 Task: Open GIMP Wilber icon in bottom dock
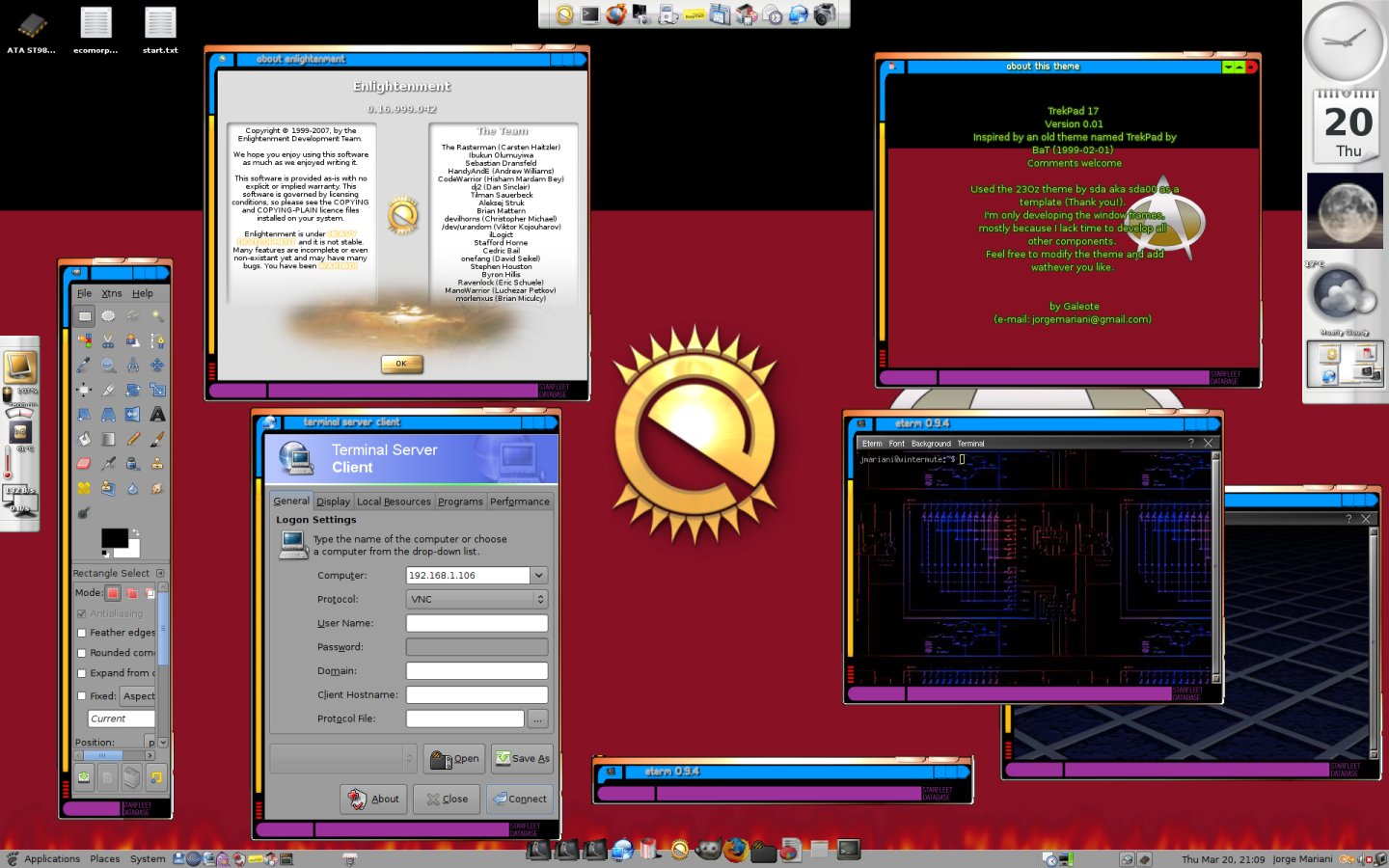pos(709,849)
